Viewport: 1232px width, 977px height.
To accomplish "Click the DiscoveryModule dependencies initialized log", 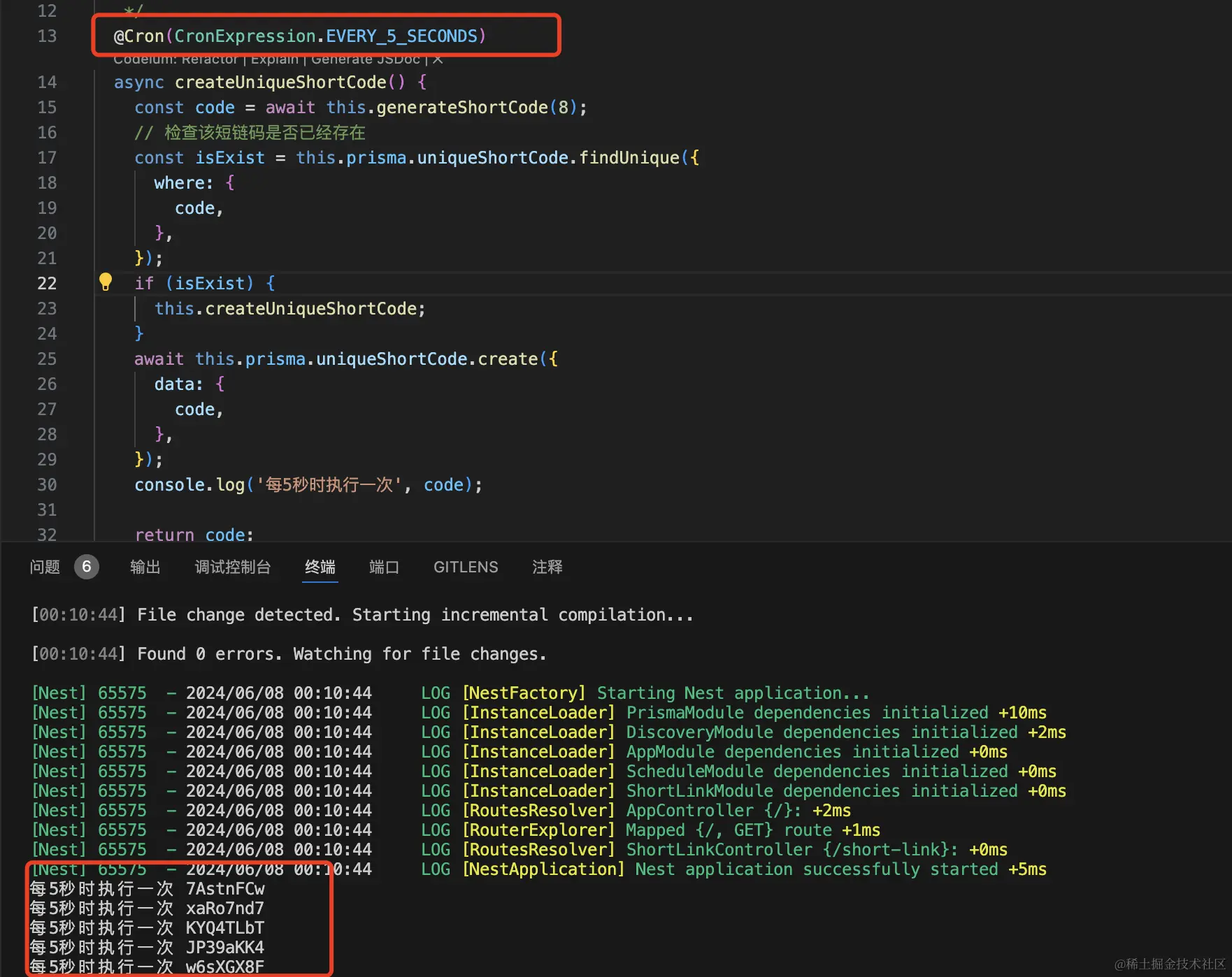I will (822, 732).
